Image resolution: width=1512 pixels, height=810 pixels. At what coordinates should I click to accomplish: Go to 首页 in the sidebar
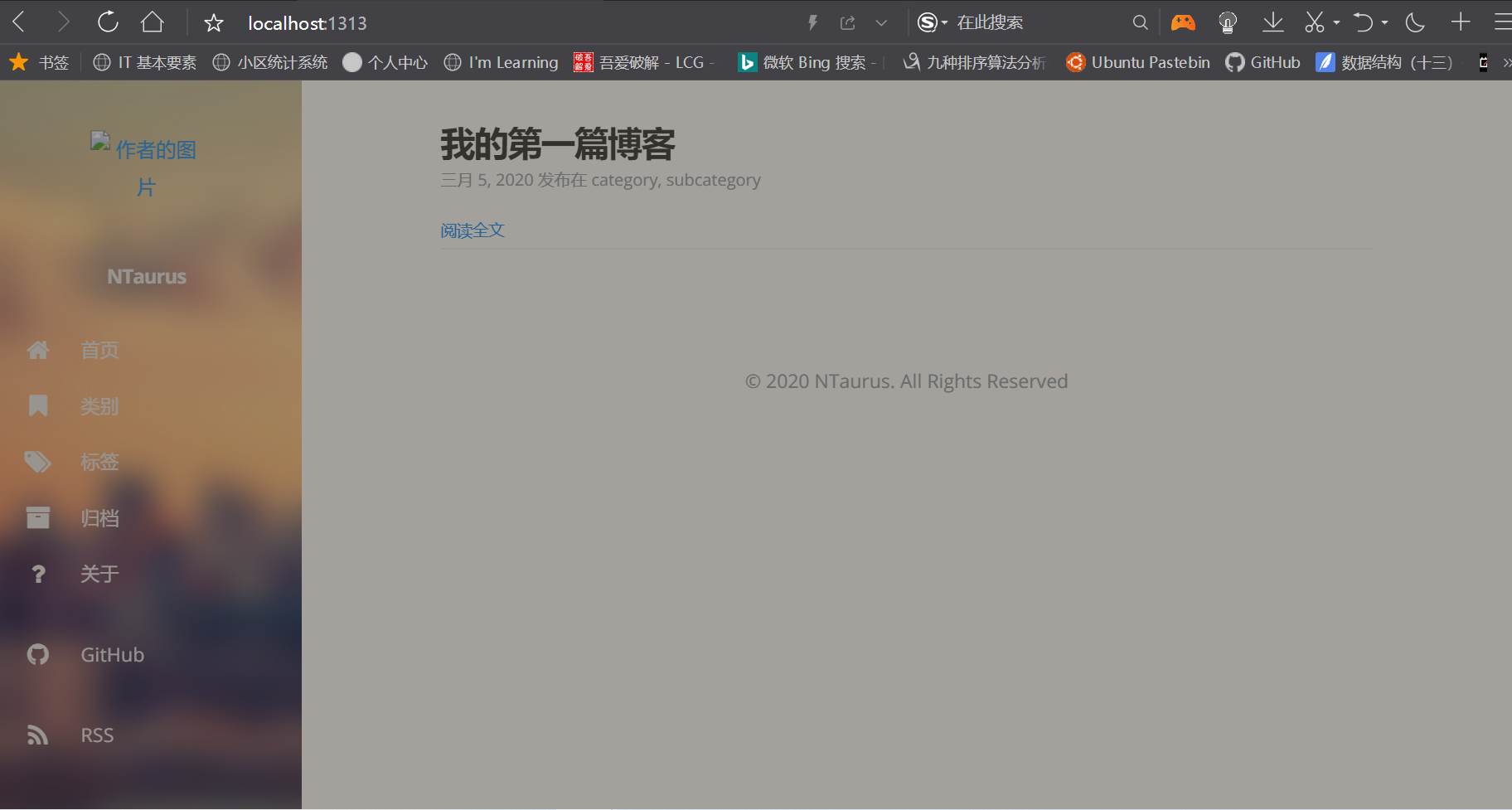pos(99,350)
